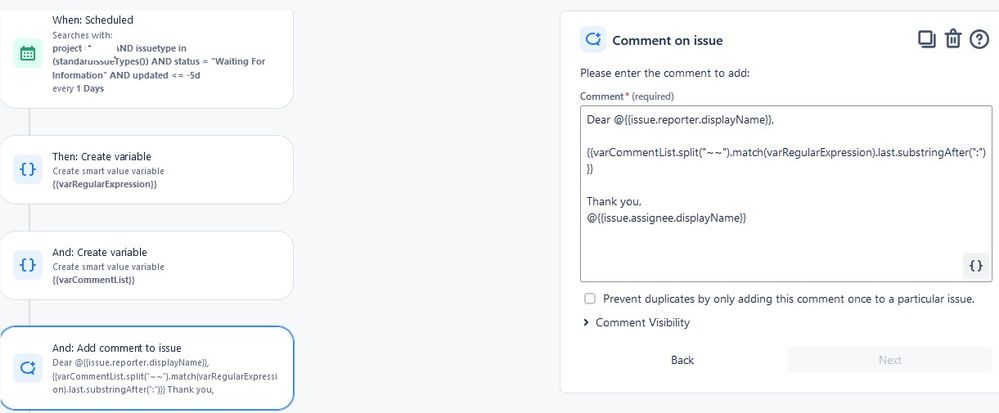
Task: Select the And: Create variable varCommentList step
Action: [147, 265]
